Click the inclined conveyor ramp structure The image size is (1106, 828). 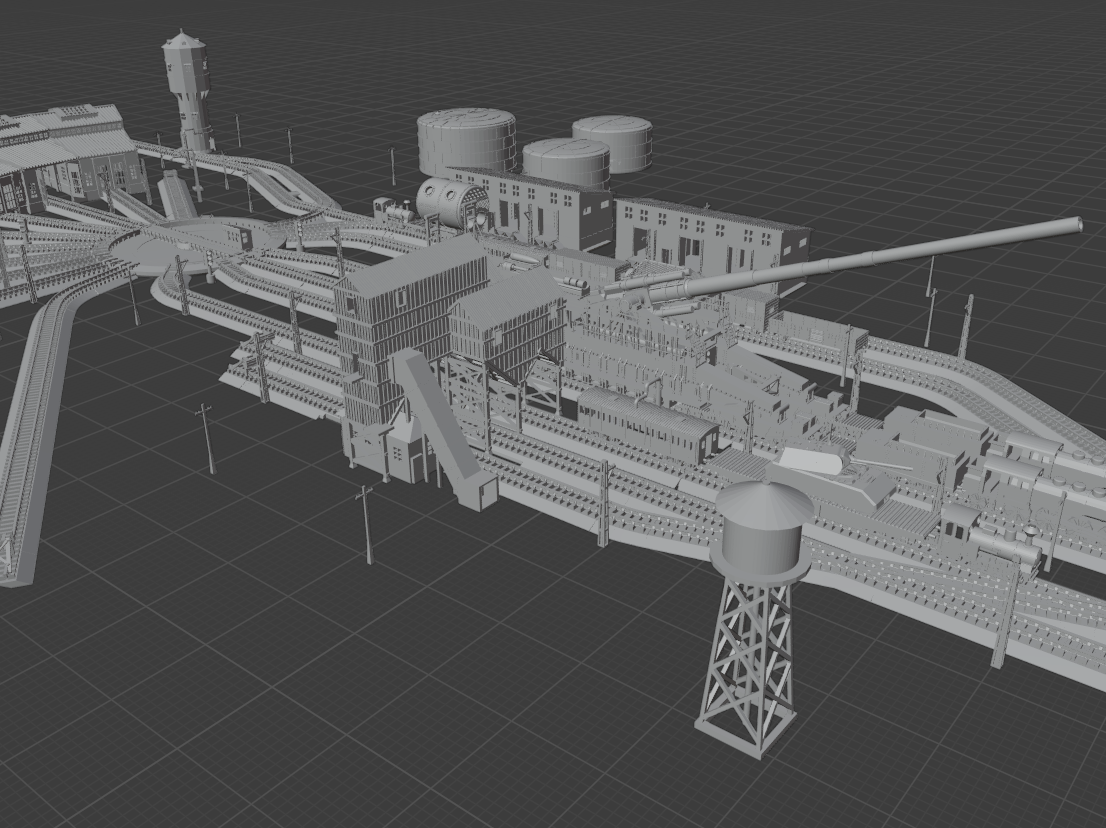click(440, 430)
